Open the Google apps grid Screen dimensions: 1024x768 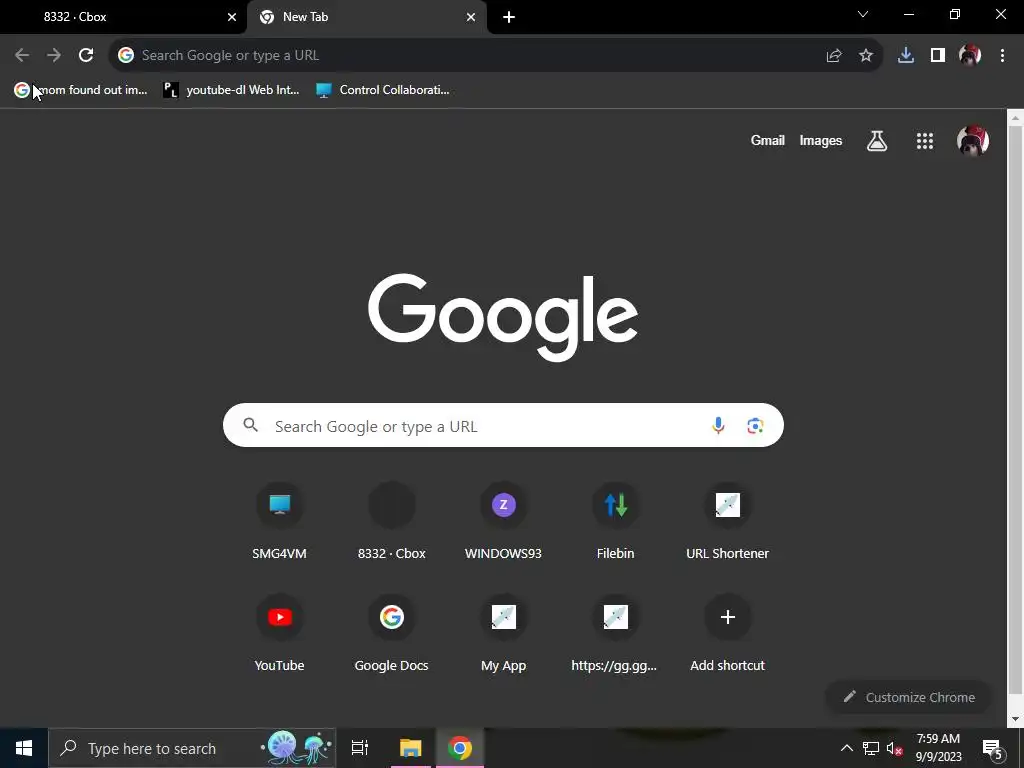pyautogui.click(x=925, y=140)
